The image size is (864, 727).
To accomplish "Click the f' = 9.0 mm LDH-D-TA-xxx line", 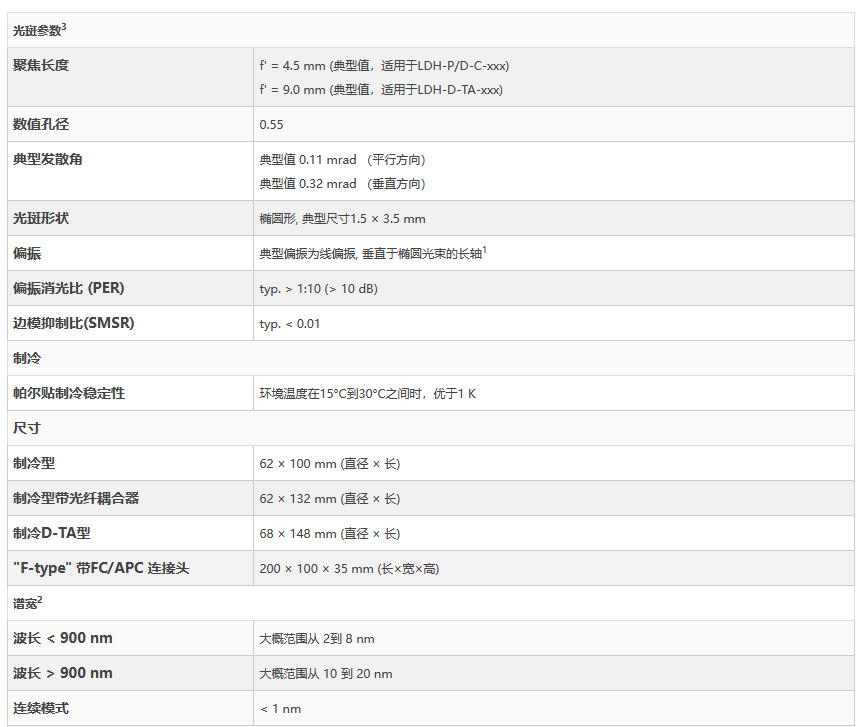I will 380,90.
